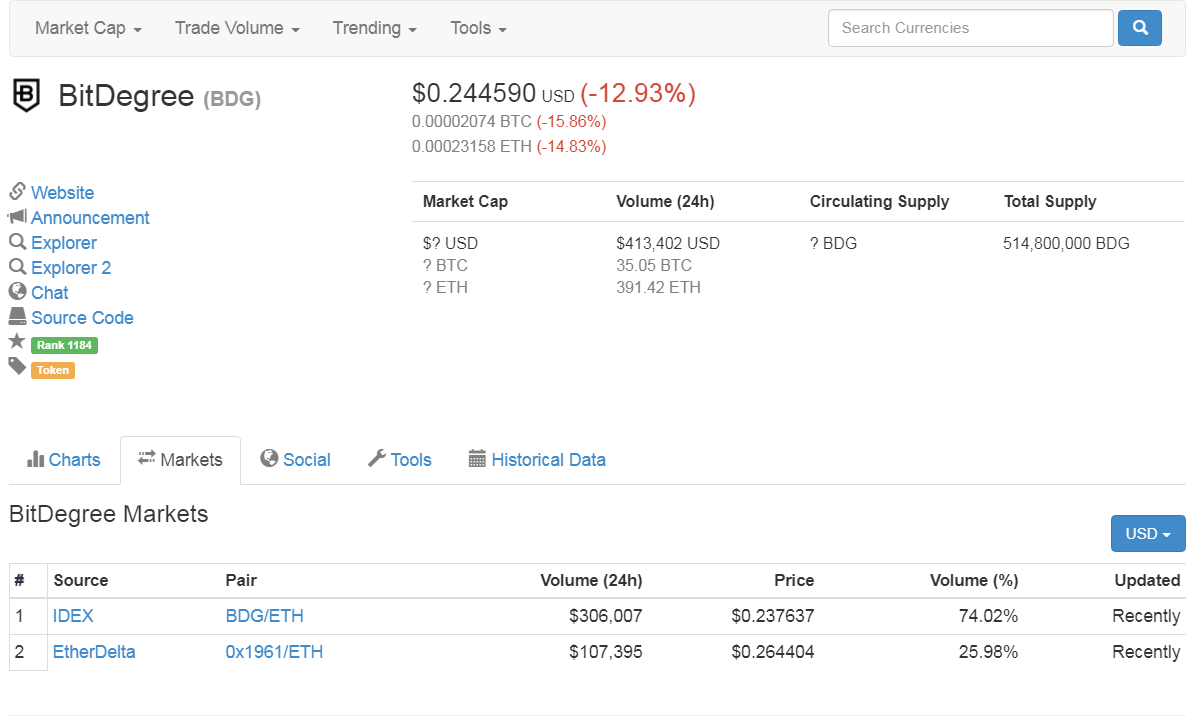Click the $306,007 volume cell
Viewport: 1199px width, 725px height.
point(606,616)
